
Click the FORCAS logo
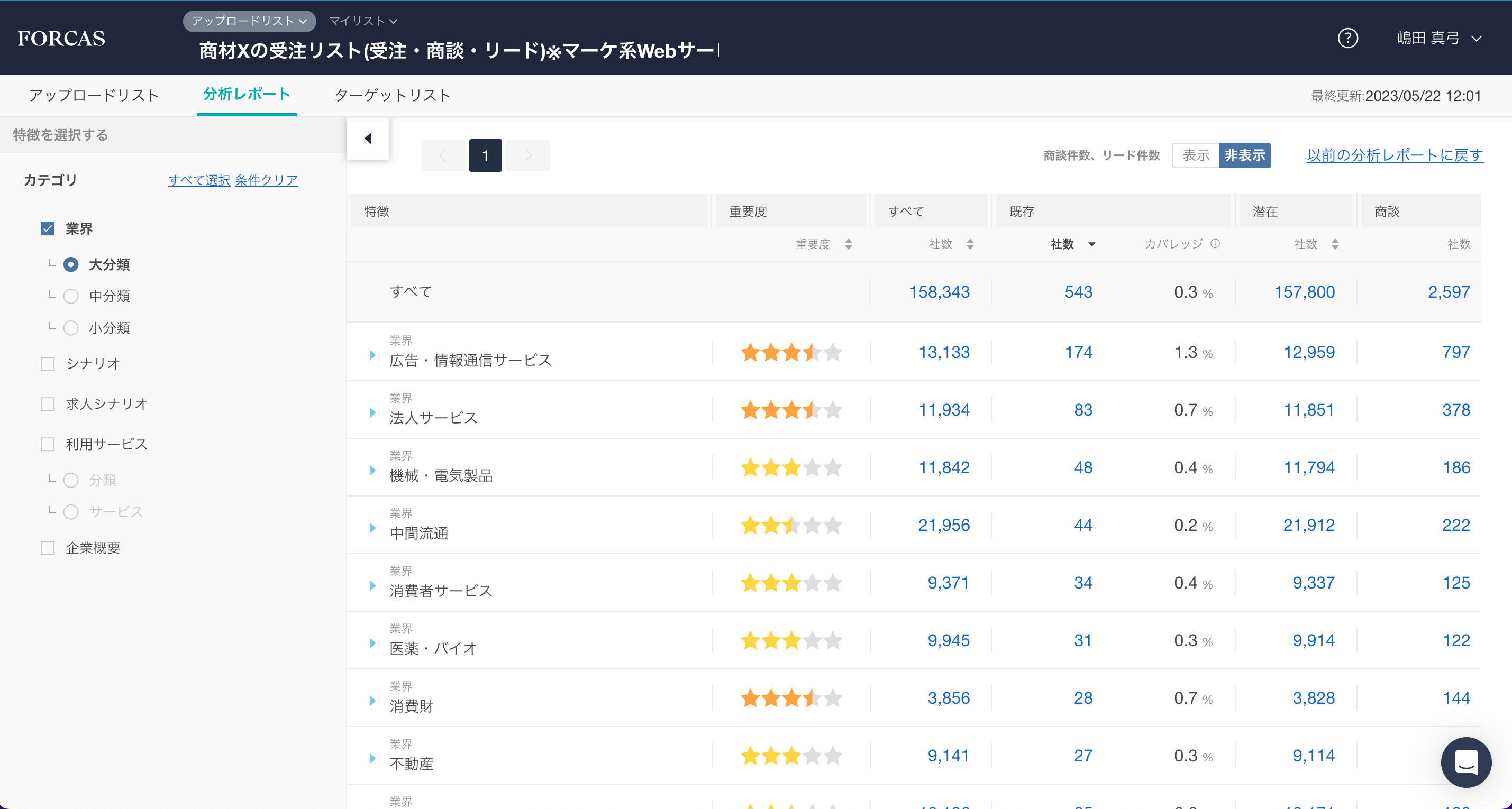(x=61, y=38)
